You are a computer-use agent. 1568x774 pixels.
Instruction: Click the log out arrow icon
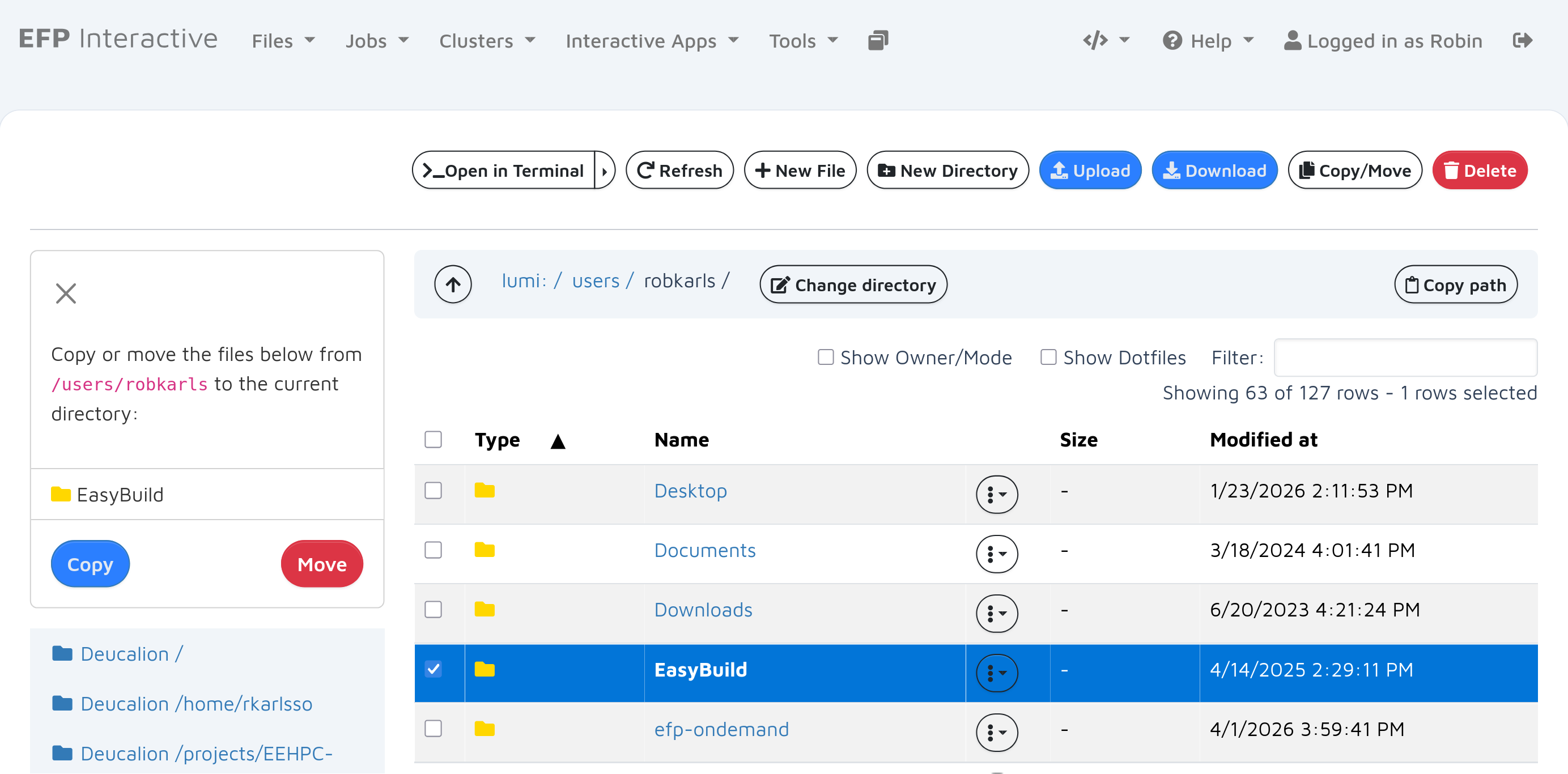pyautogui.click(x=1522, y=41)
